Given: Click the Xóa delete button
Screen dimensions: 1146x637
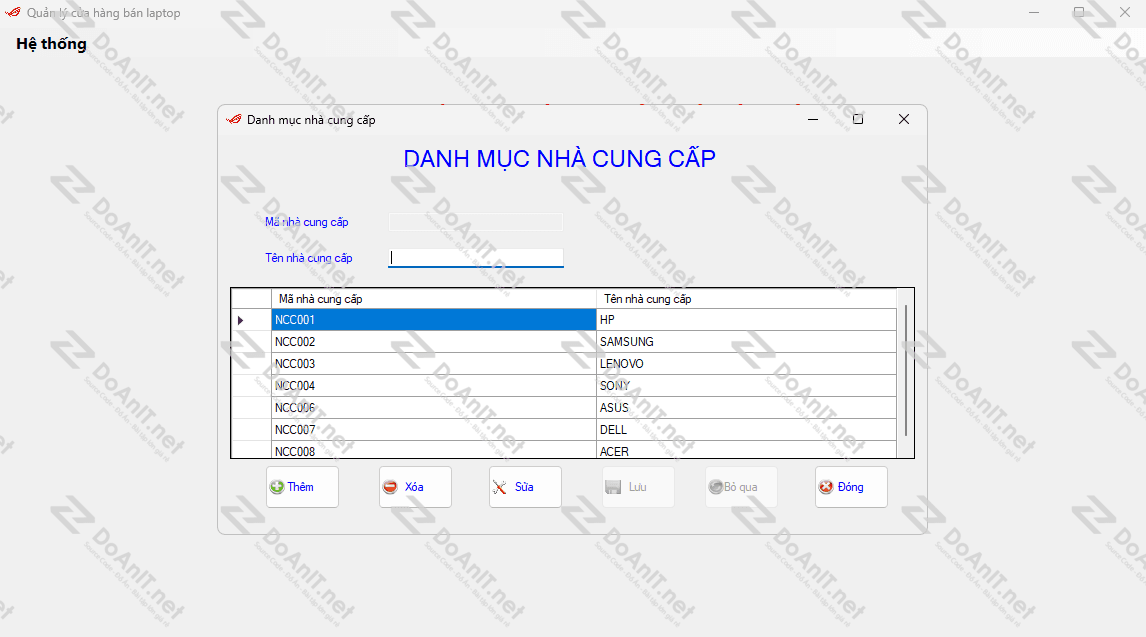Looking at the screenshot, I should point(415,487).
